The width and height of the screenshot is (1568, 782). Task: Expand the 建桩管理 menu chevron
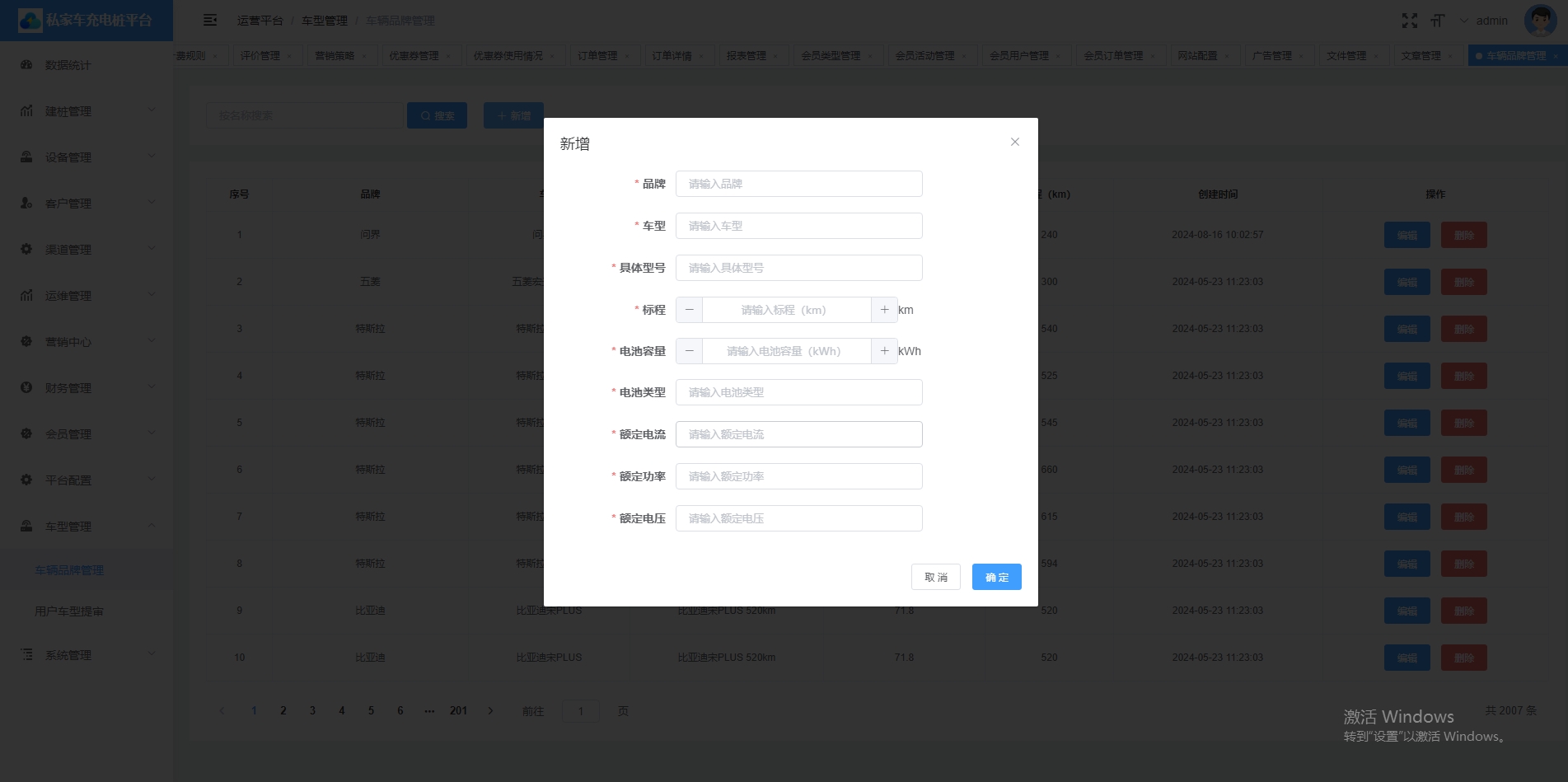pyautogui.click(x=152, y=110)
